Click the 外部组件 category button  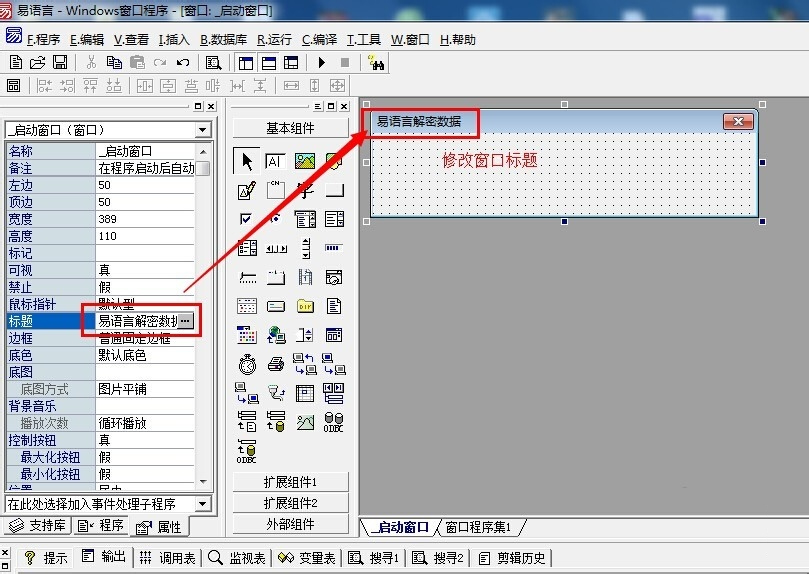[x=290, y=524]
